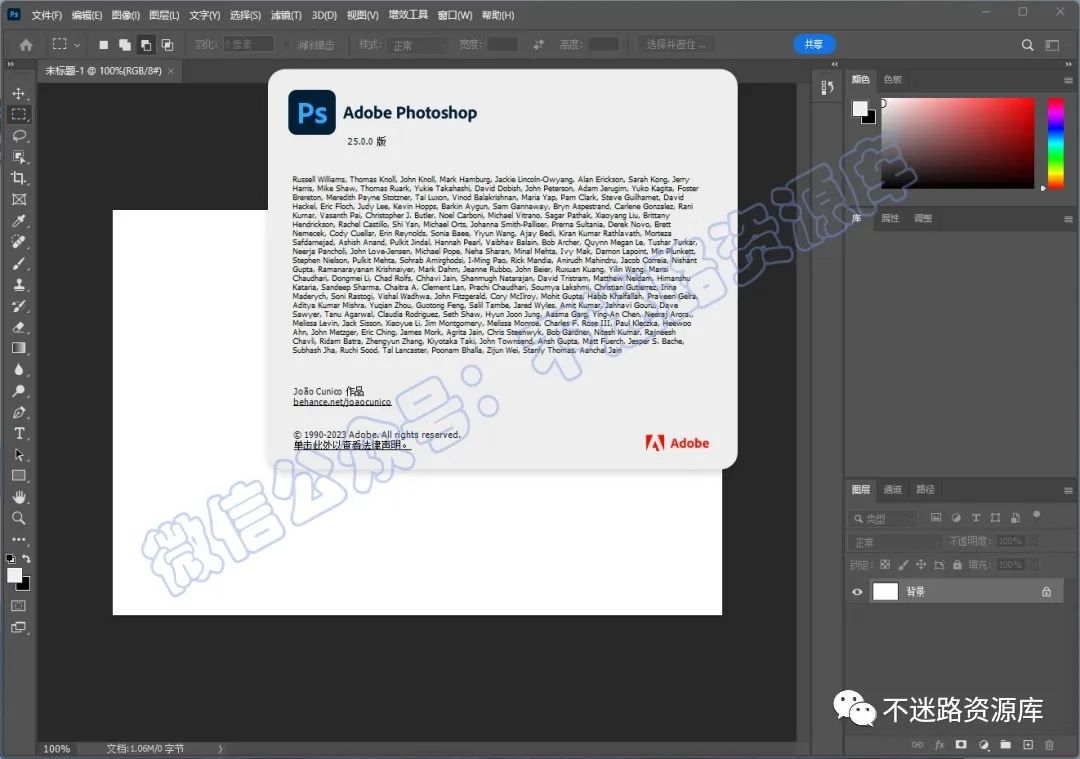Expand the status bar info arrow
Image resolution: width=1080 pixels, height=759 pixels.
coord(220,749)
